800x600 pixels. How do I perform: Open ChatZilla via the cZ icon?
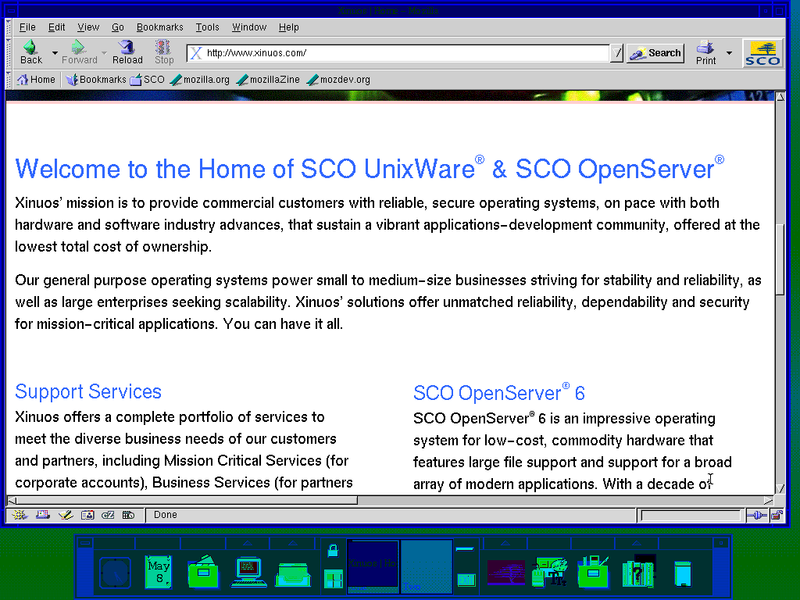coord(108,515)
